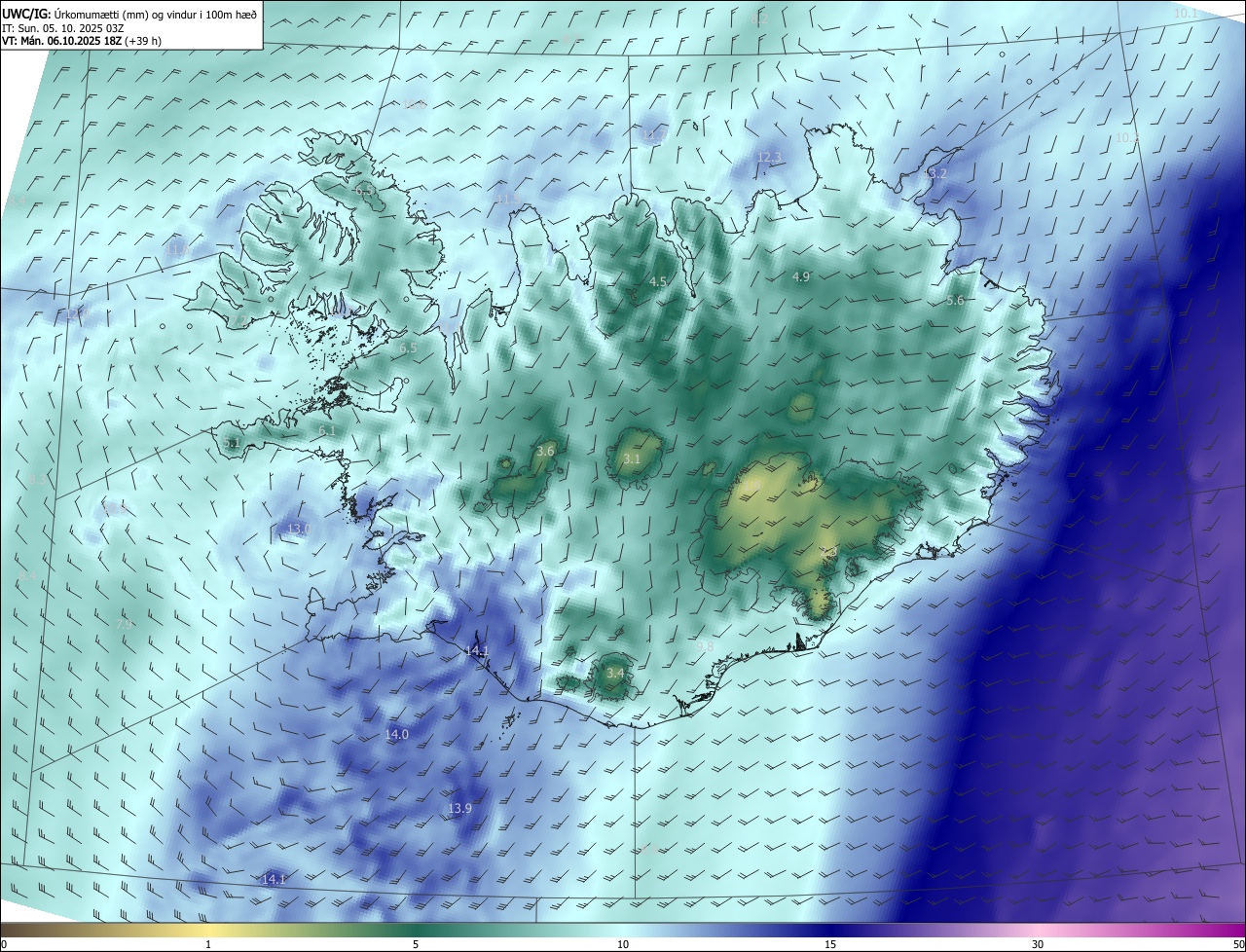Screen dimensions: 1246x952
Task: Click the 5.6 value label on the map
Action: pyautogui.click(x=955, y=301)
